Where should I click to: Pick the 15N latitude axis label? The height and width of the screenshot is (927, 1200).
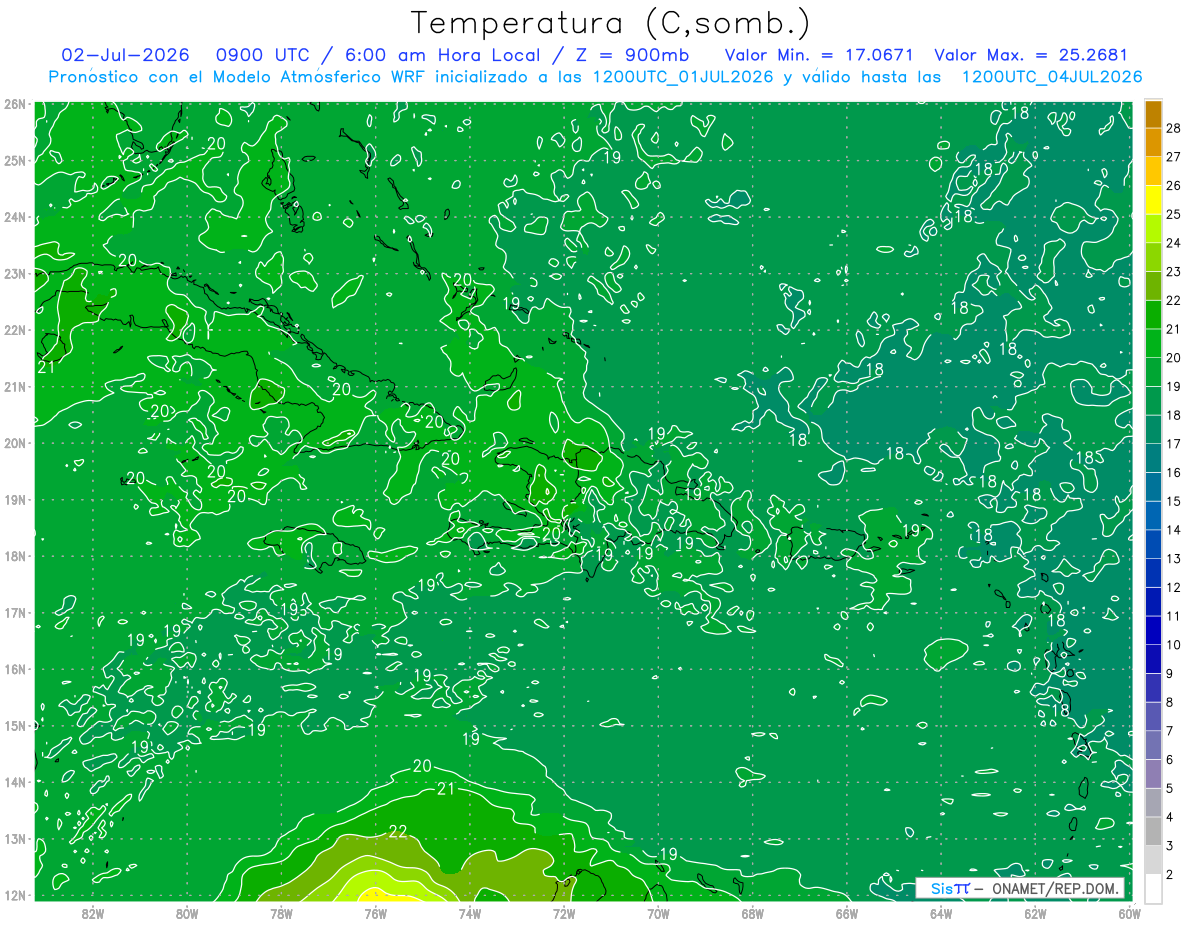click(15, 725)
